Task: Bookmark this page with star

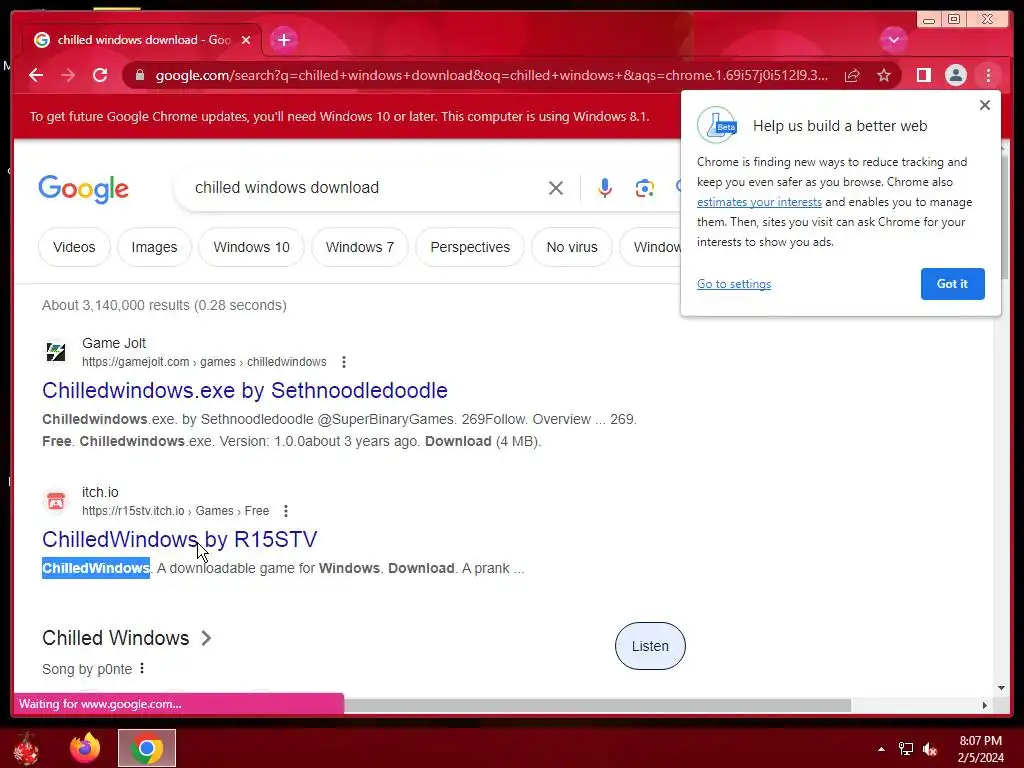Action: coord(884,76)
